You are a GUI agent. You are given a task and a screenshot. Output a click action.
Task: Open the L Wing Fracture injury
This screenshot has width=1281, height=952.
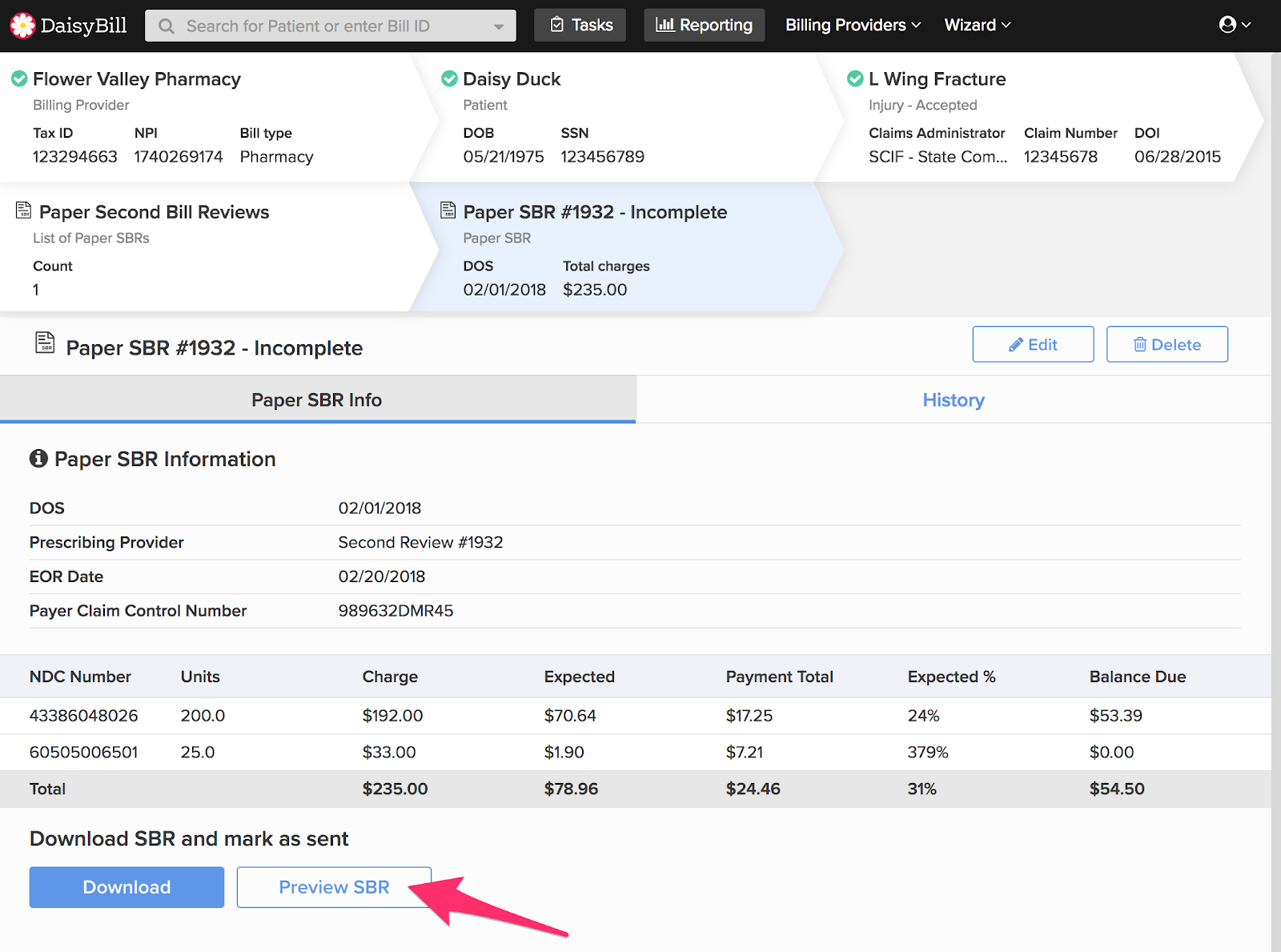[x=937, y=78]
